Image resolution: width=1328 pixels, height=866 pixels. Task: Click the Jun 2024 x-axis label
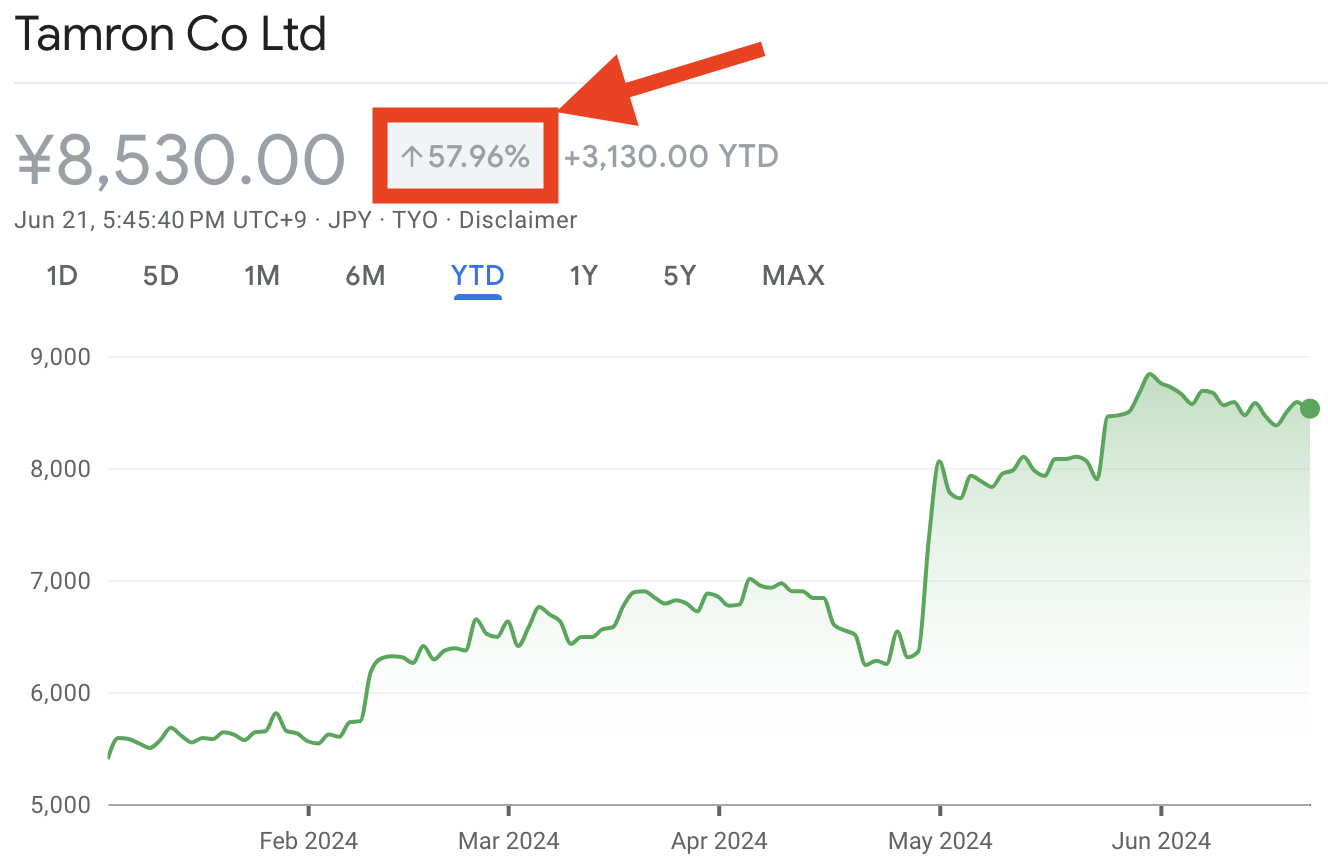pyautogui.click(x=1160, y=841)
